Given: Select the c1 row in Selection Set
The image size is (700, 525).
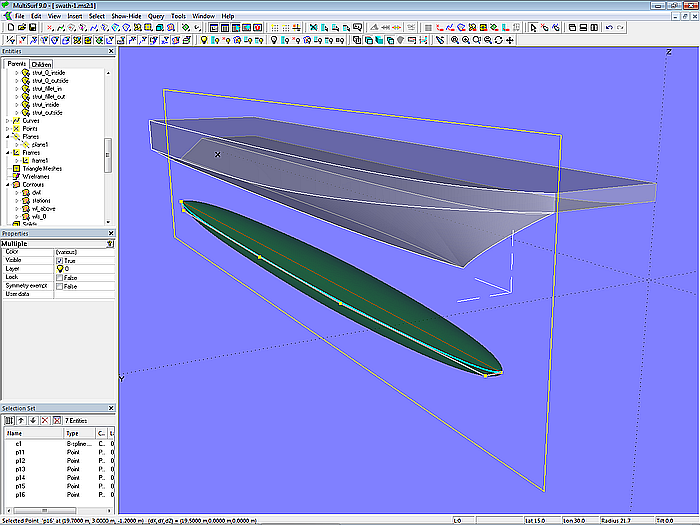Looking at the screenshot, I should (17, 442).
